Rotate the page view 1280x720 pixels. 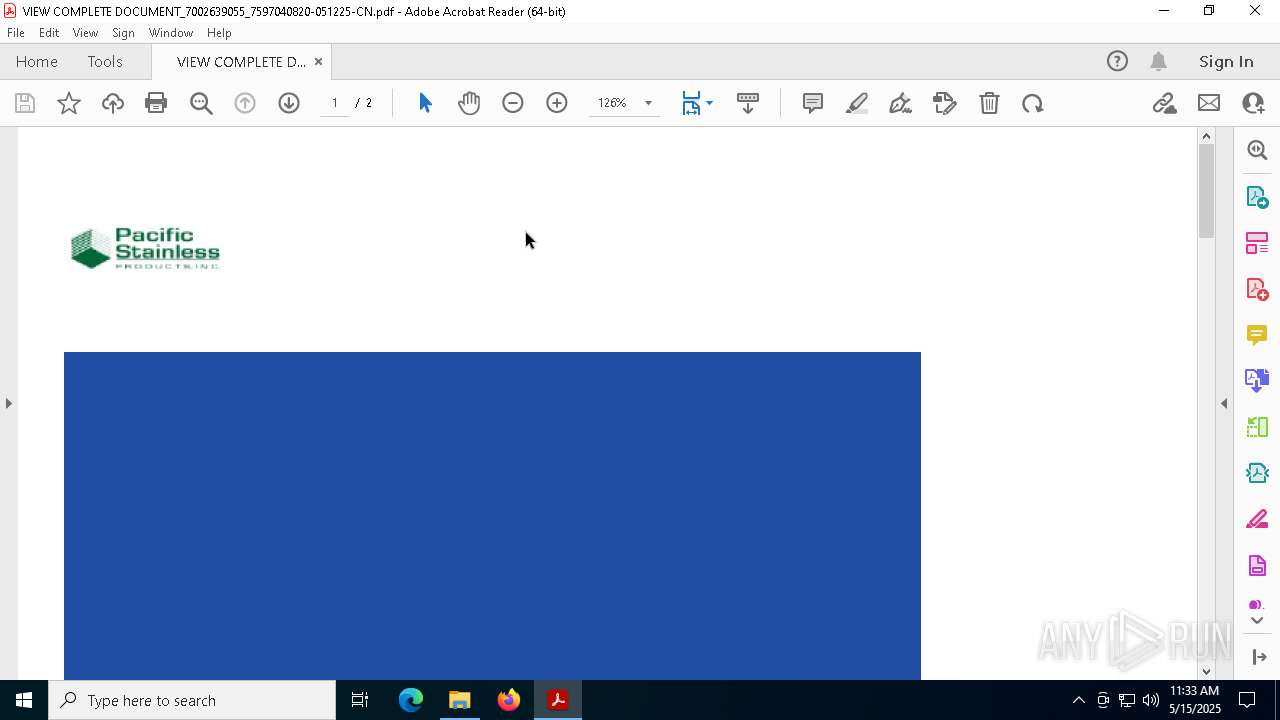point(1033,103)
